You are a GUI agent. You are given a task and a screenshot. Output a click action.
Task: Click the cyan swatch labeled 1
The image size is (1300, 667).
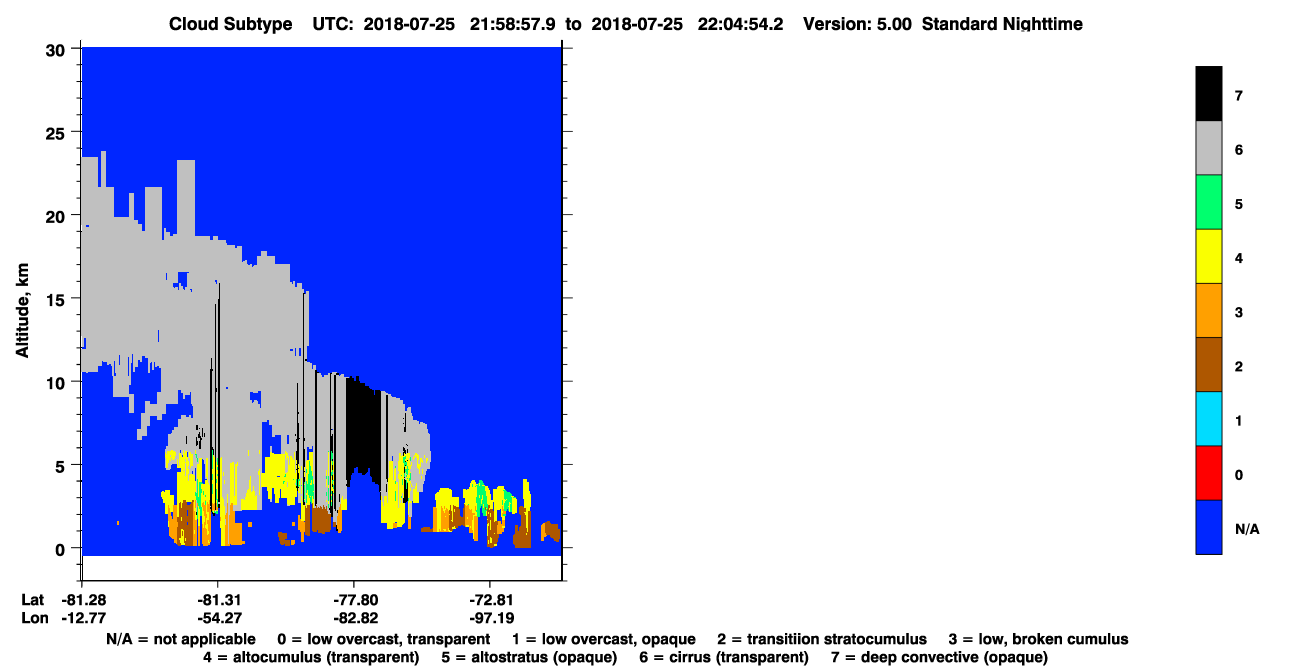tap(1208, 418)
